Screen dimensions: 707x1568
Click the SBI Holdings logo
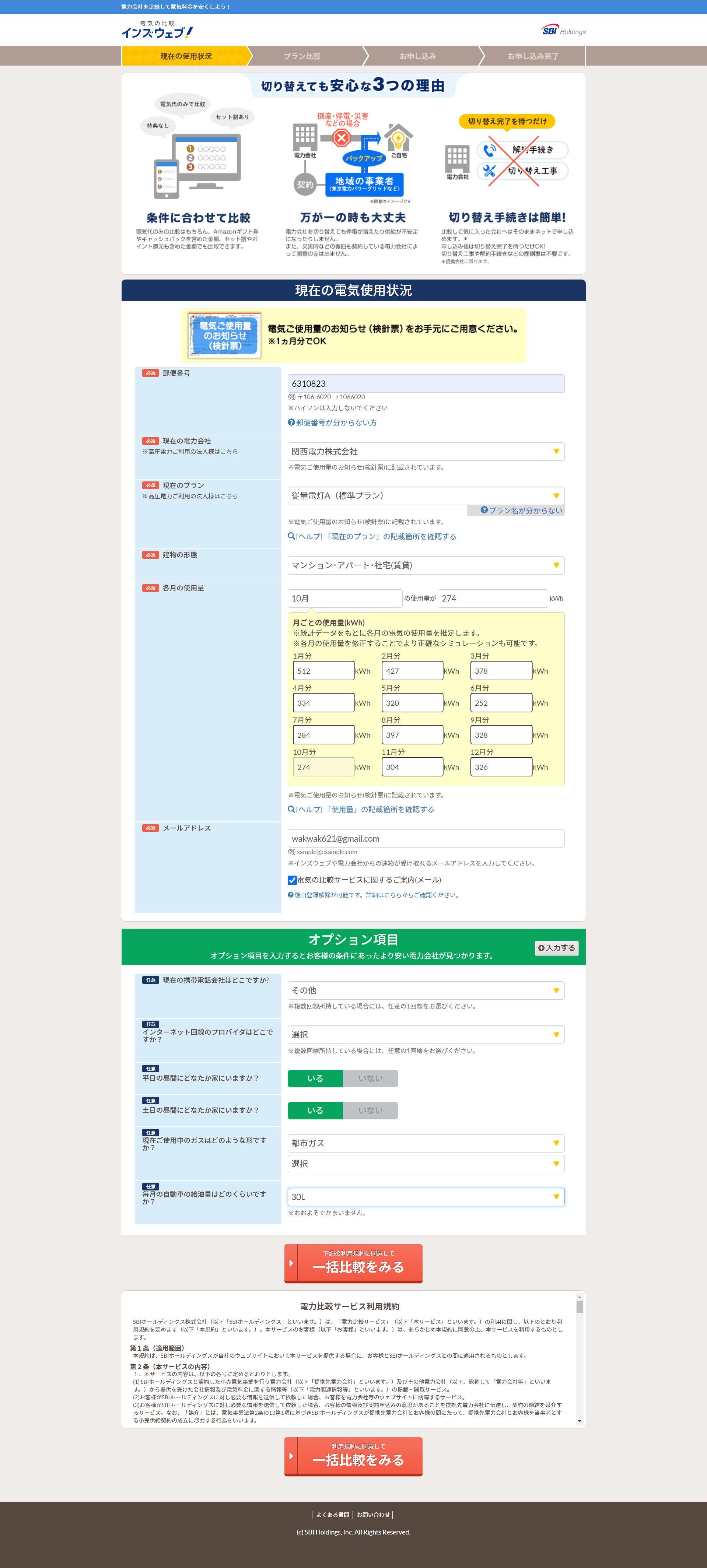[x=563, y=31]
